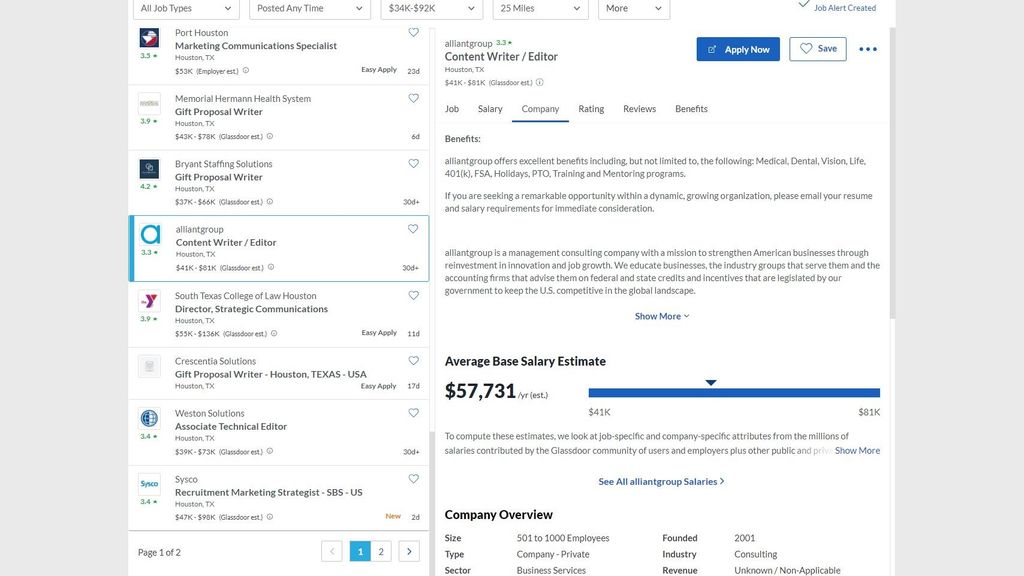Open the Salary tab for this job
The width and height of the screenshot is (1024, 576).
pos(489,108)
